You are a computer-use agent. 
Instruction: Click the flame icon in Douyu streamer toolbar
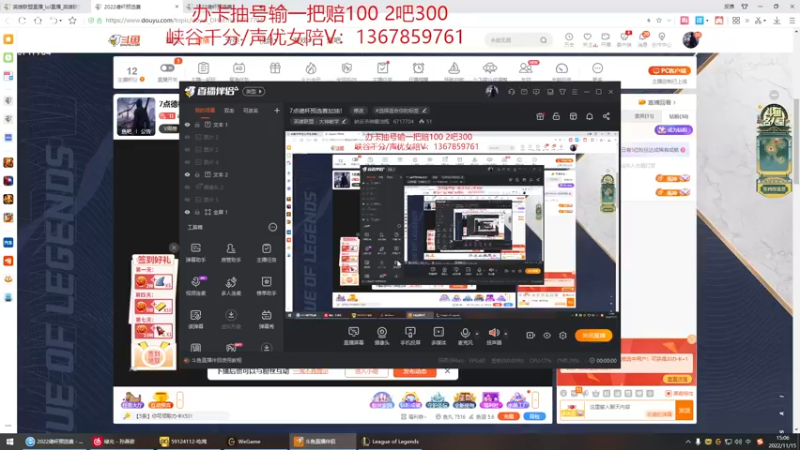point(311,68)
